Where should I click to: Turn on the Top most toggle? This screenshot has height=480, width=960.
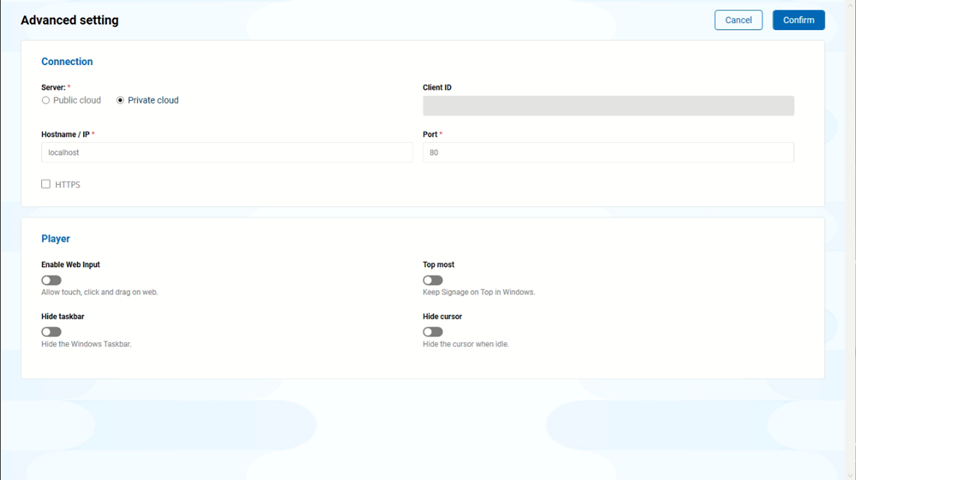tap(433, 280)
